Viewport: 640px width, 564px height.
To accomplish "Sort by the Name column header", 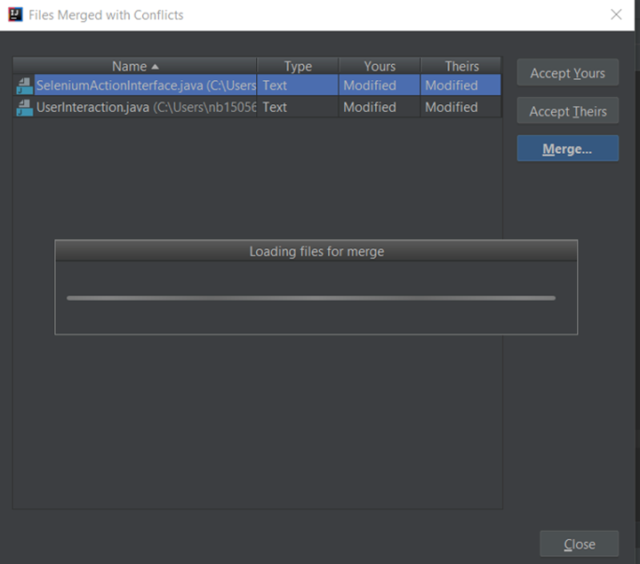I will 135,66.
